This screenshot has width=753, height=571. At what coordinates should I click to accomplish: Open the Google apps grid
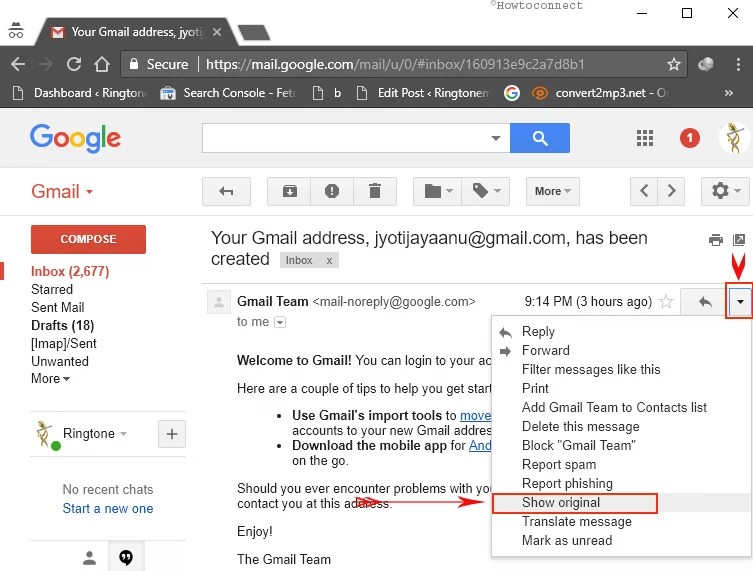tap(644, 138)
